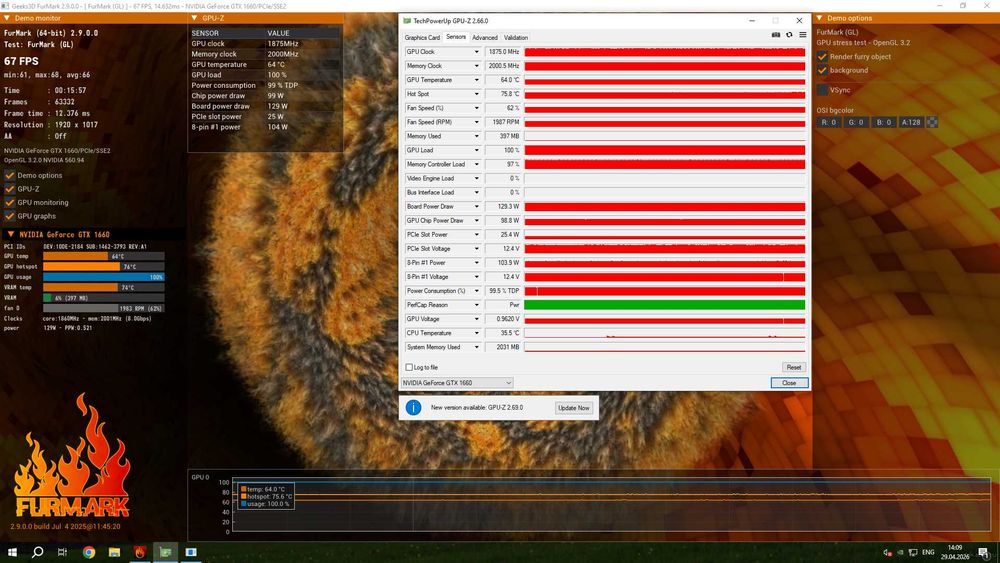Switch to the Validation tab
1000x563 pixels.
[x=516, y=38]
